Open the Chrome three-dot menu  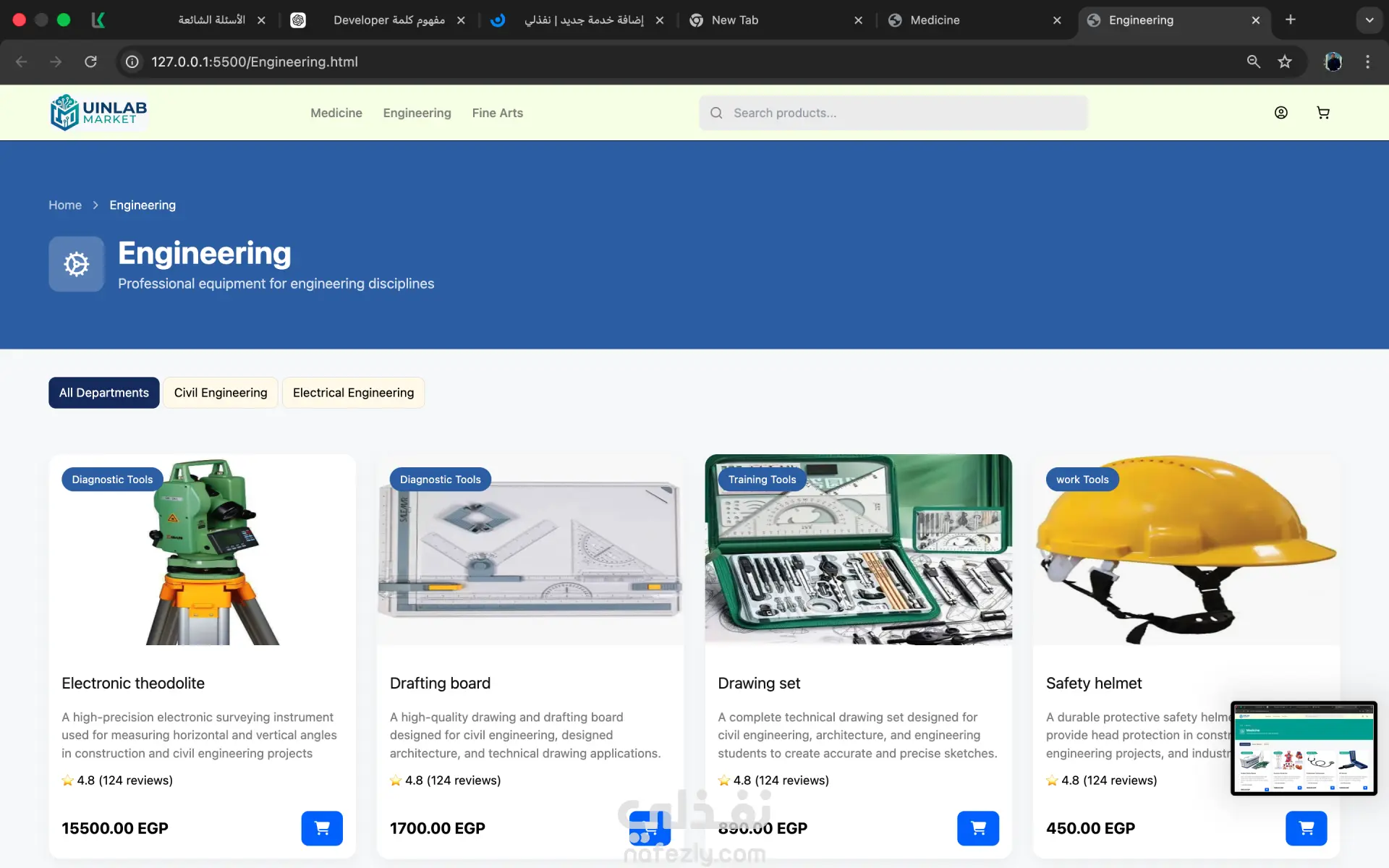tap(1367, 62)
